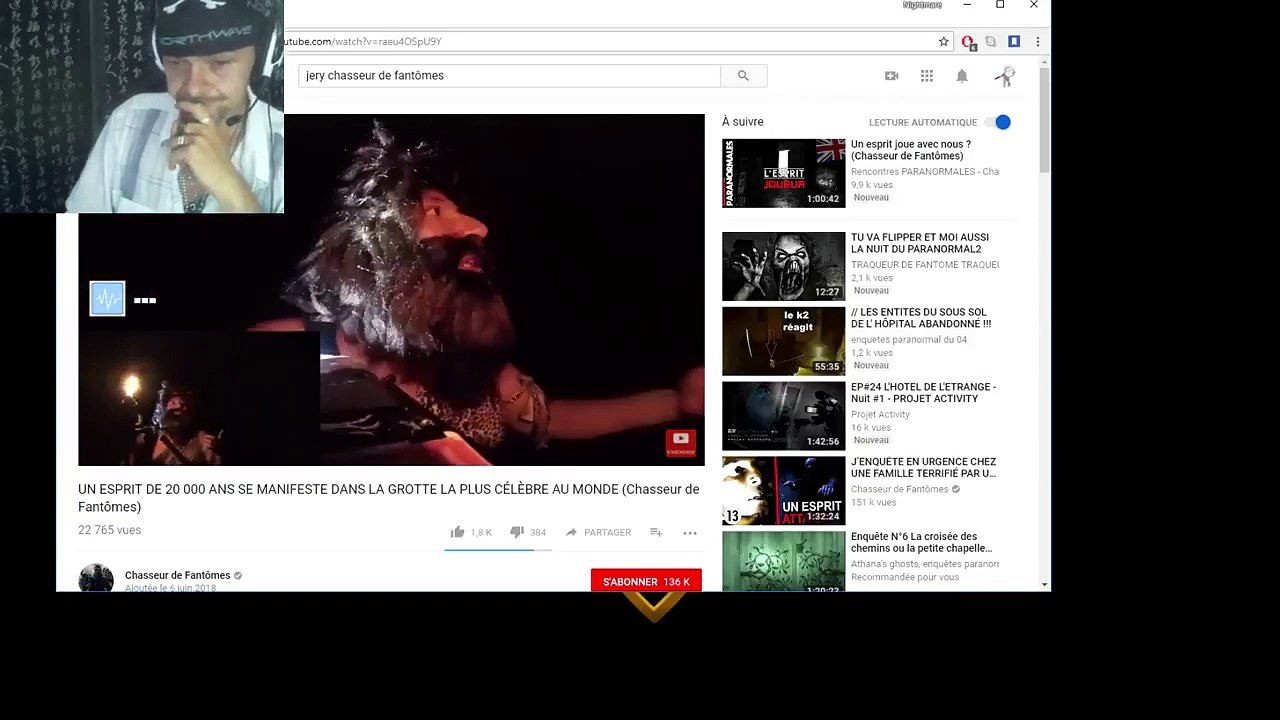Open the notifications bell

point(962,76)
